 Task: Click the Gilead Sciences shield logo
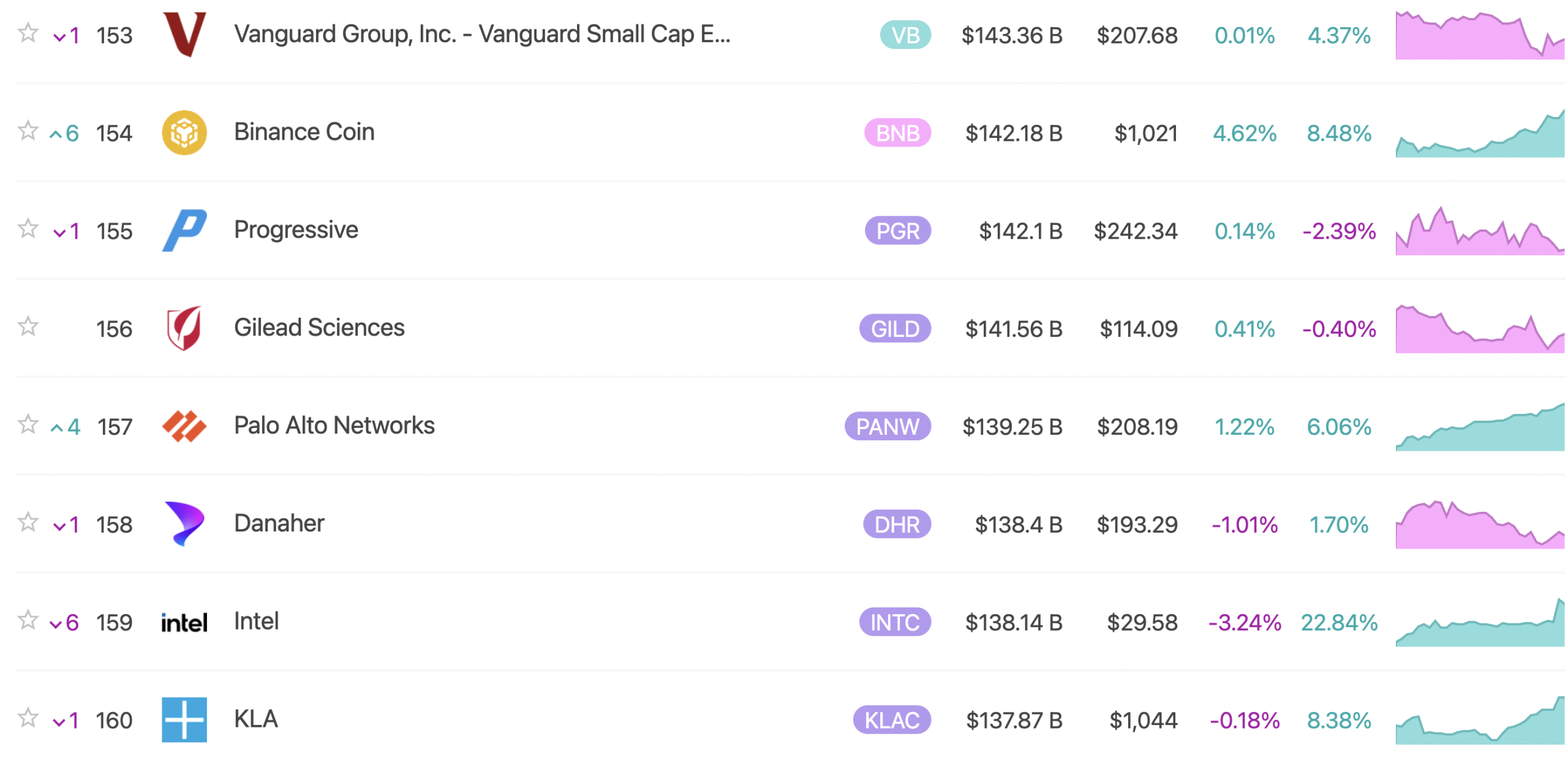184,328
